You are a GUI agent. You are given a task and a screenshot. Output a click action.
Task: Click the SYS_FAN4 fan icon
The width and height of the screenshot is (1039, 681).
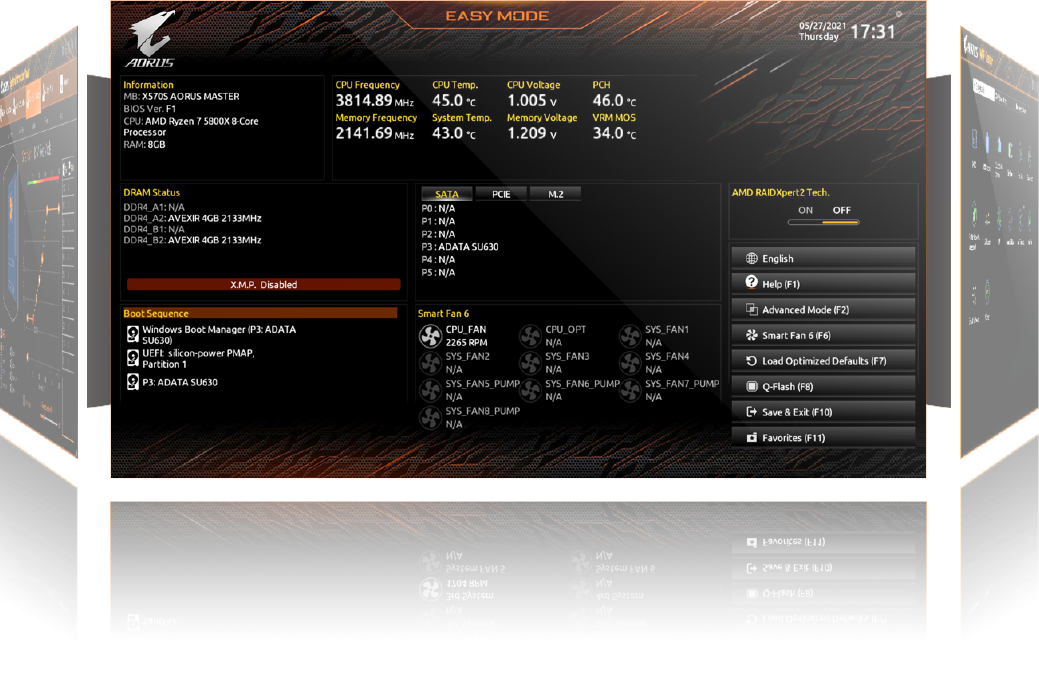630,363
